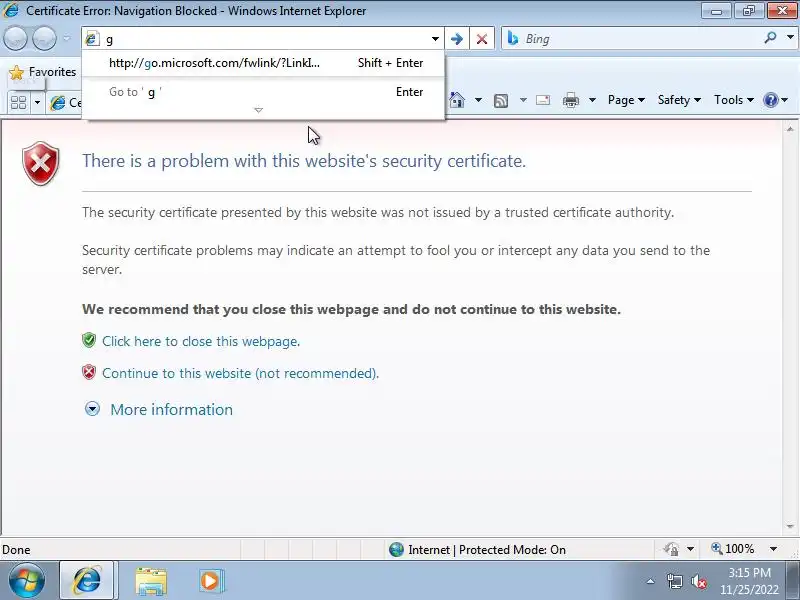Select the go.microsoft.com fwlink suggestion
Image resolution: width=800 pixels, height=600 pixels.
click(265, 63)
